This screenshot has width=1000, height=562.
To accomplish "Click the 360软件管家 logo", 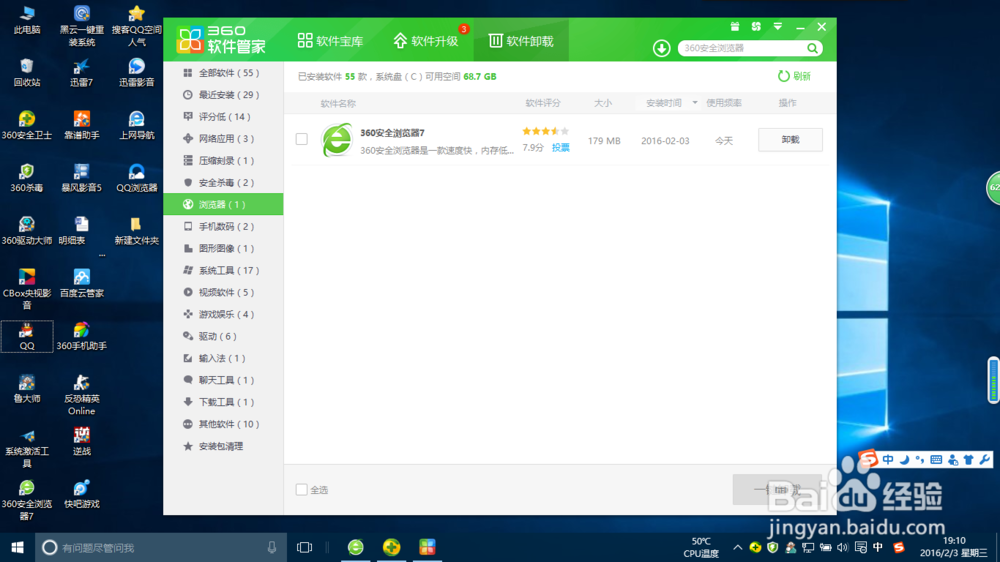I will (221, 40).
